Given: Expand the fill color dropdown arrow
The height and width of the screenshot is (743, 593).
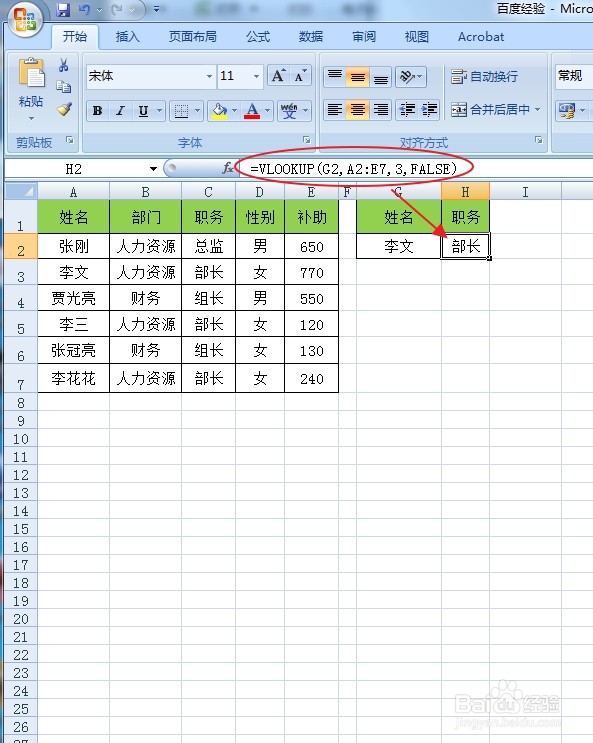Looking at the screenshot, I should pos(234,111).
